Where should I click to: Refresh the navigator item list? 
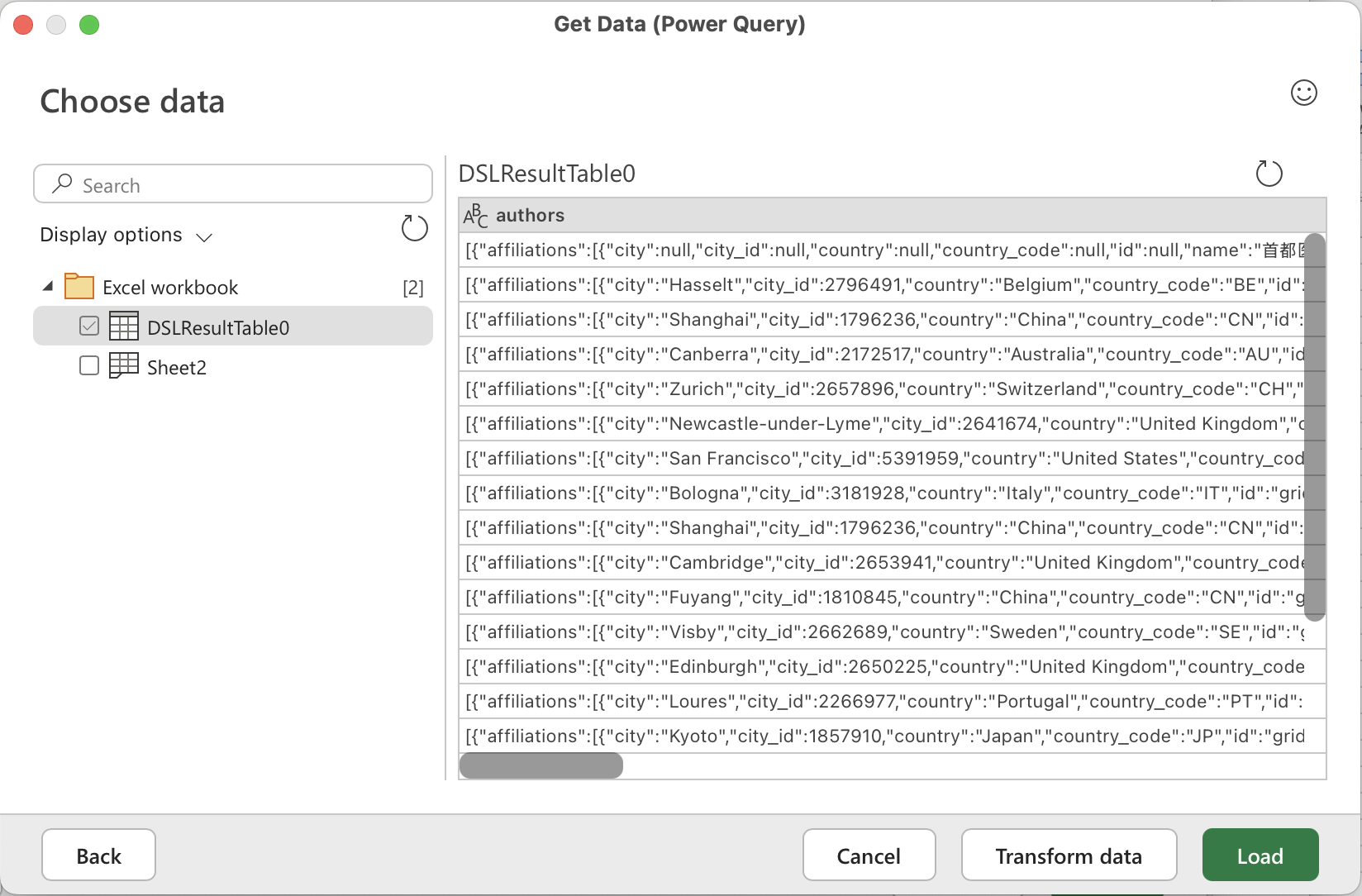coord(414,228)
